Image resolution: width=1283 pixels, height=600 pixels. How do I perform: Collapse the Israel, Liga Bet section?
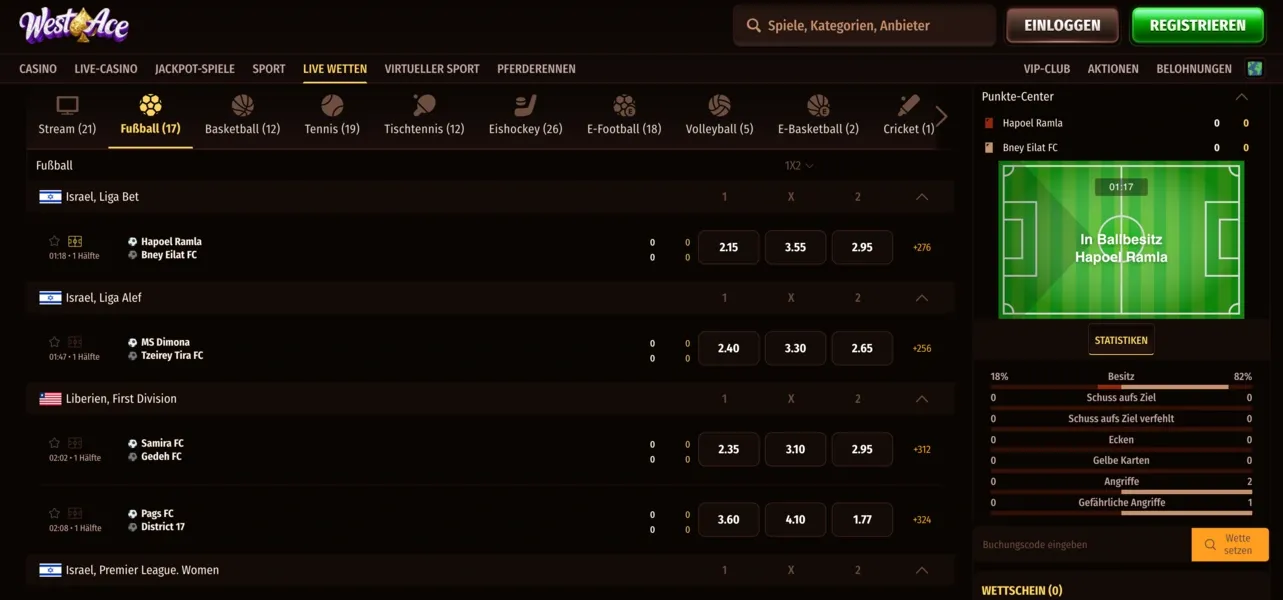coord(922,197)
